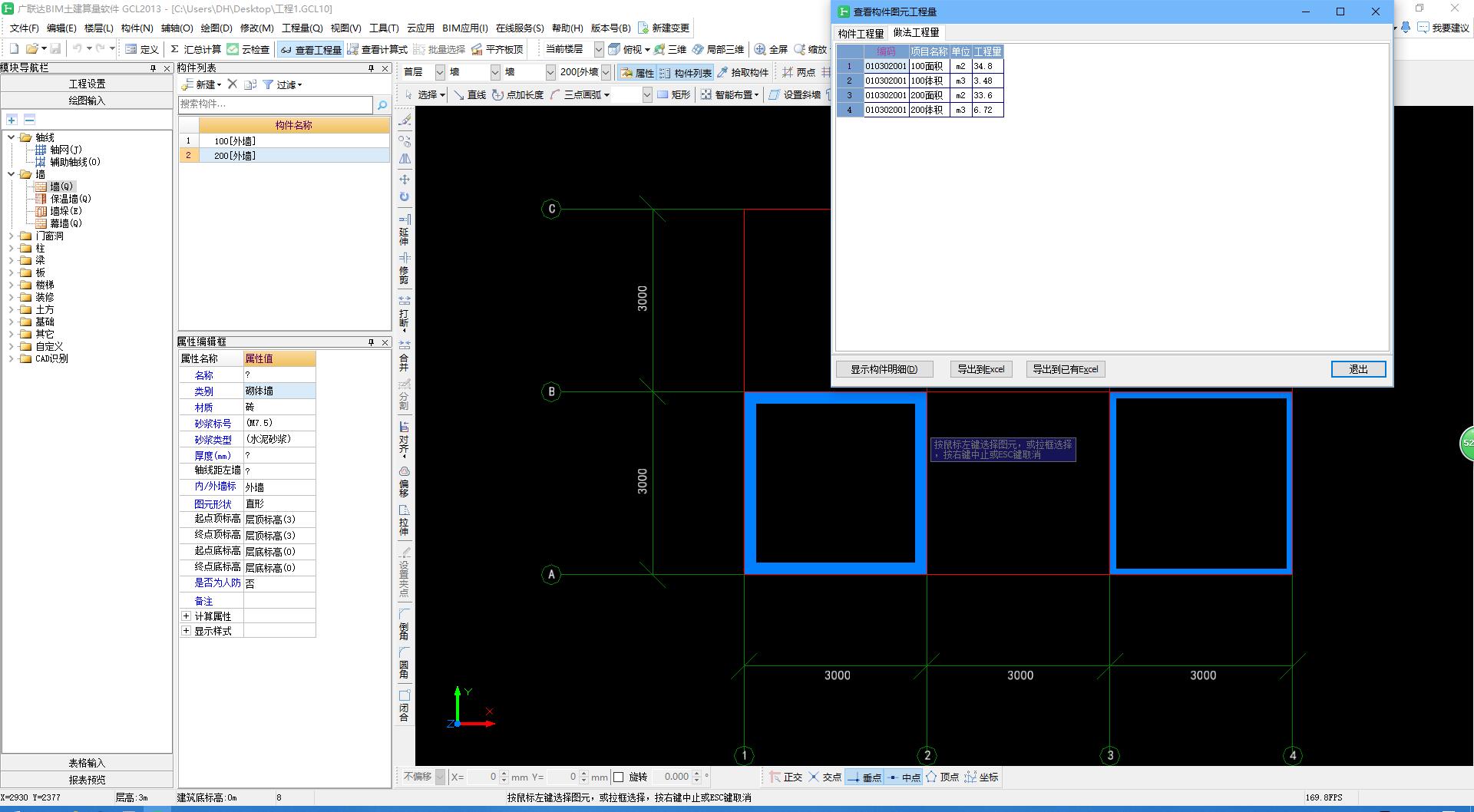The width and height of the screenshot is (1474, 812).
Task: Open the BIM应用(I) menu
Action: (465, 28)
